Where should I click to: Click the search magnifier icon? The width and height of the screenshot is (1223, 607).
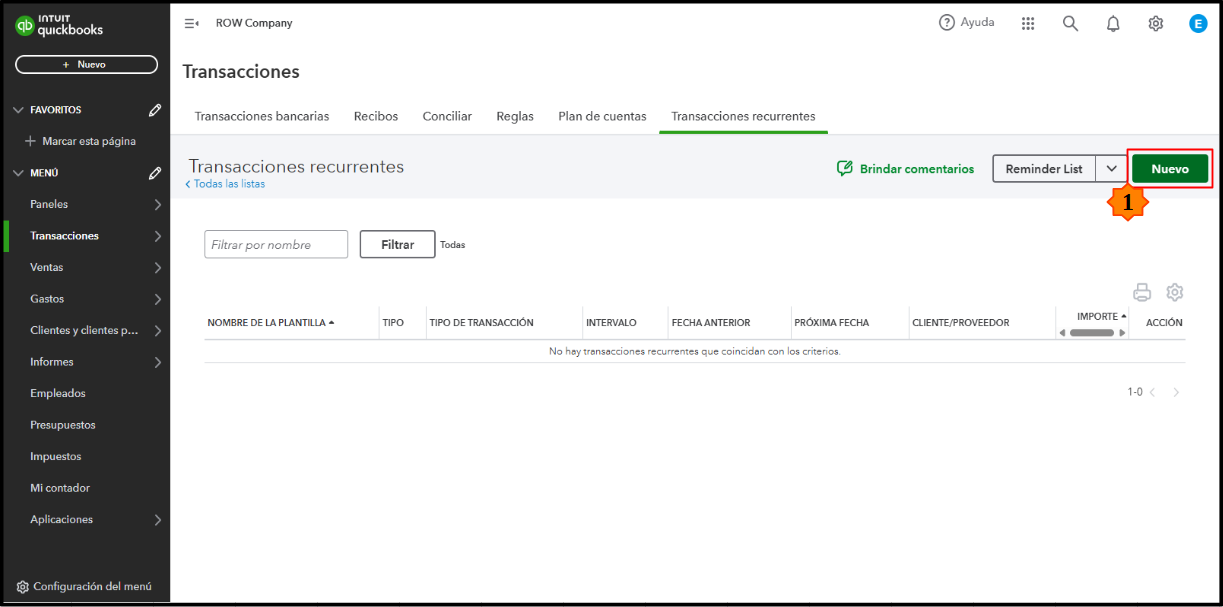tap(1070, 23)
